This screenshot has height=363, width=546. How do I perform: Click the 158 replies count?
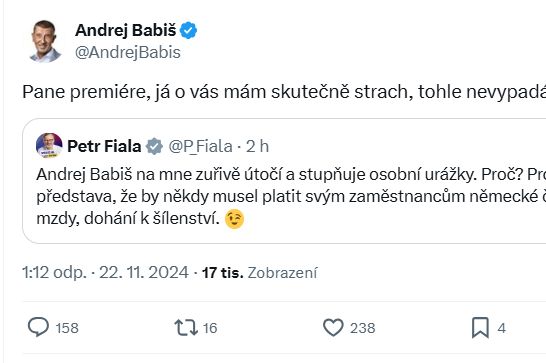click(x=67, y=328)
